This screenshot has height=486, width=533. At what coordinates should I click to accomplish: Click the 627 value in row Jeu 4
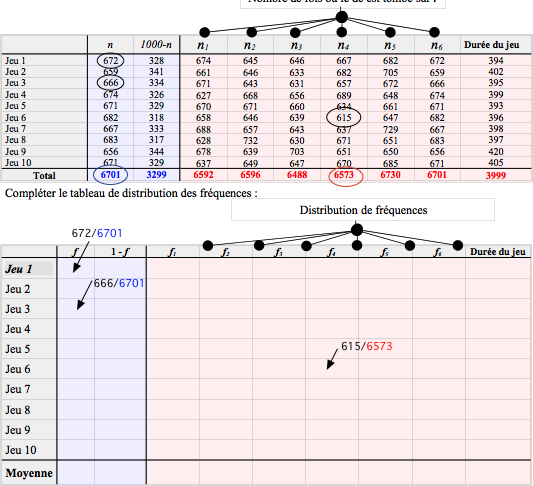(x=203, y=96)
